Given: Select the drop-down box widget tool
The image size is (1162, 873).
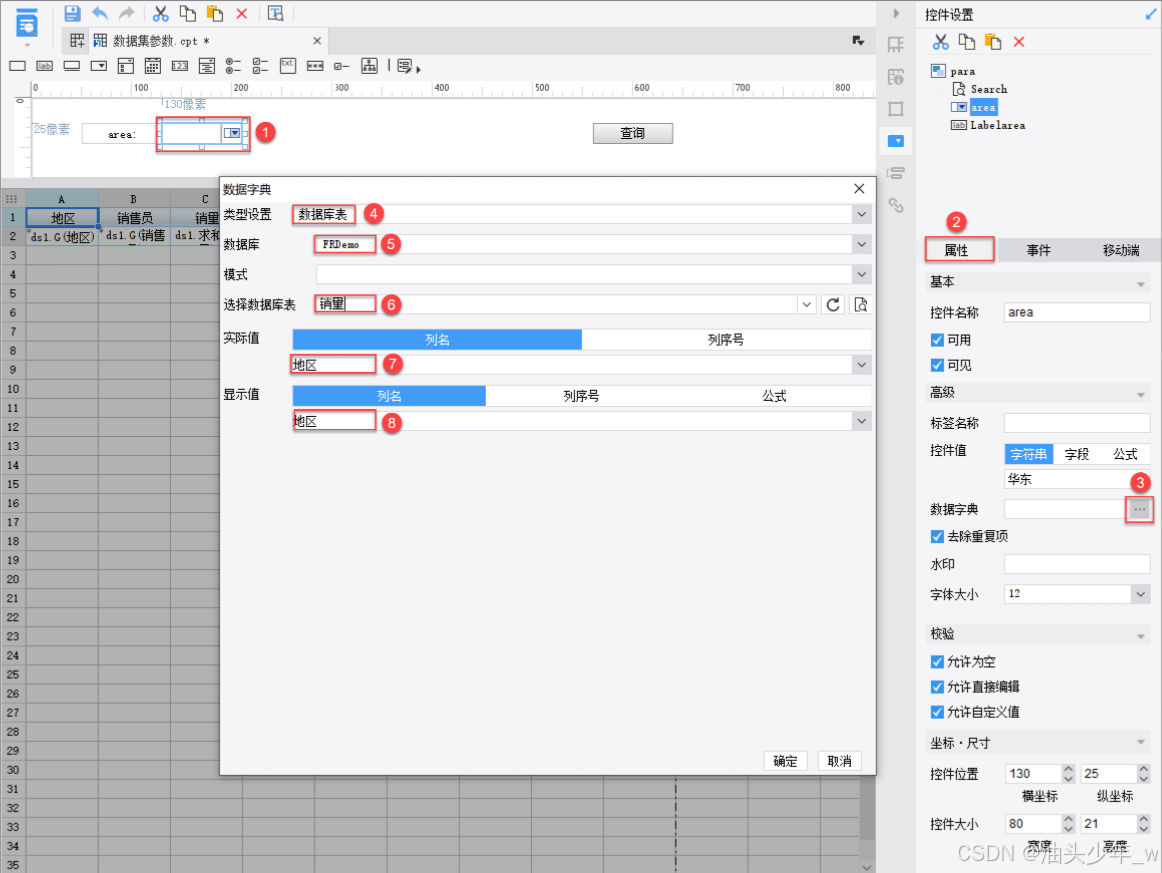Looking at the screenshot, I should pyautogui.click(x=99, y=66).
